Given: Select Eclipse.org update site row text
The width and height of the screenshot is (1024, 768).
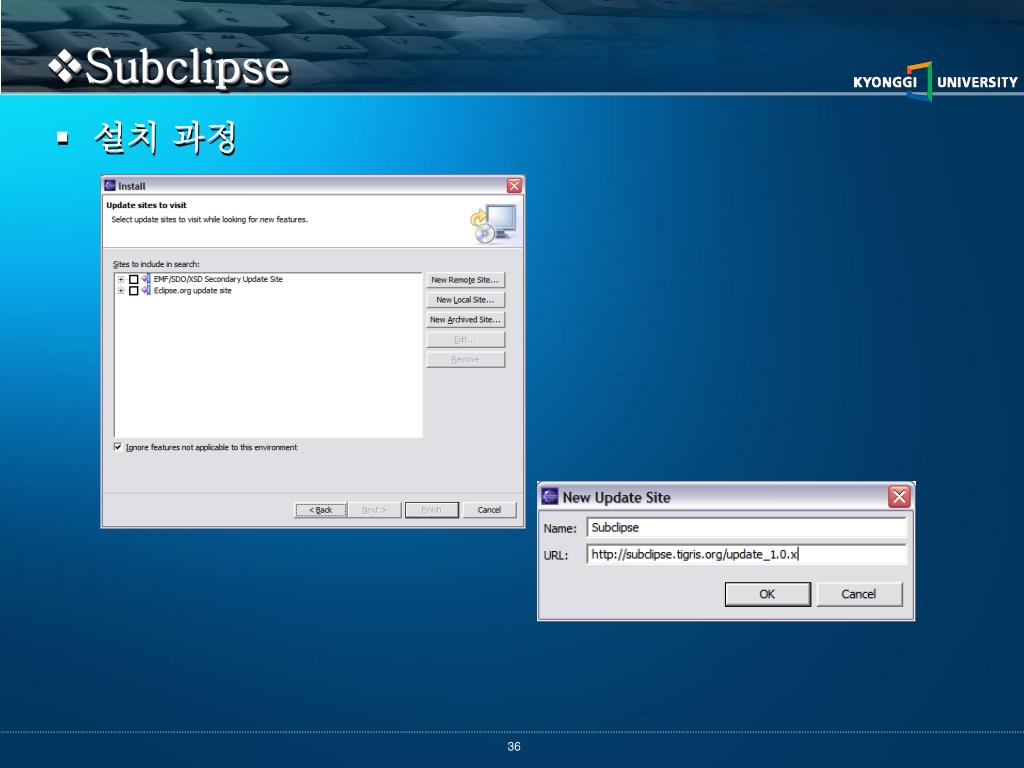Looking at the screenshot, I should pos(193,291).
